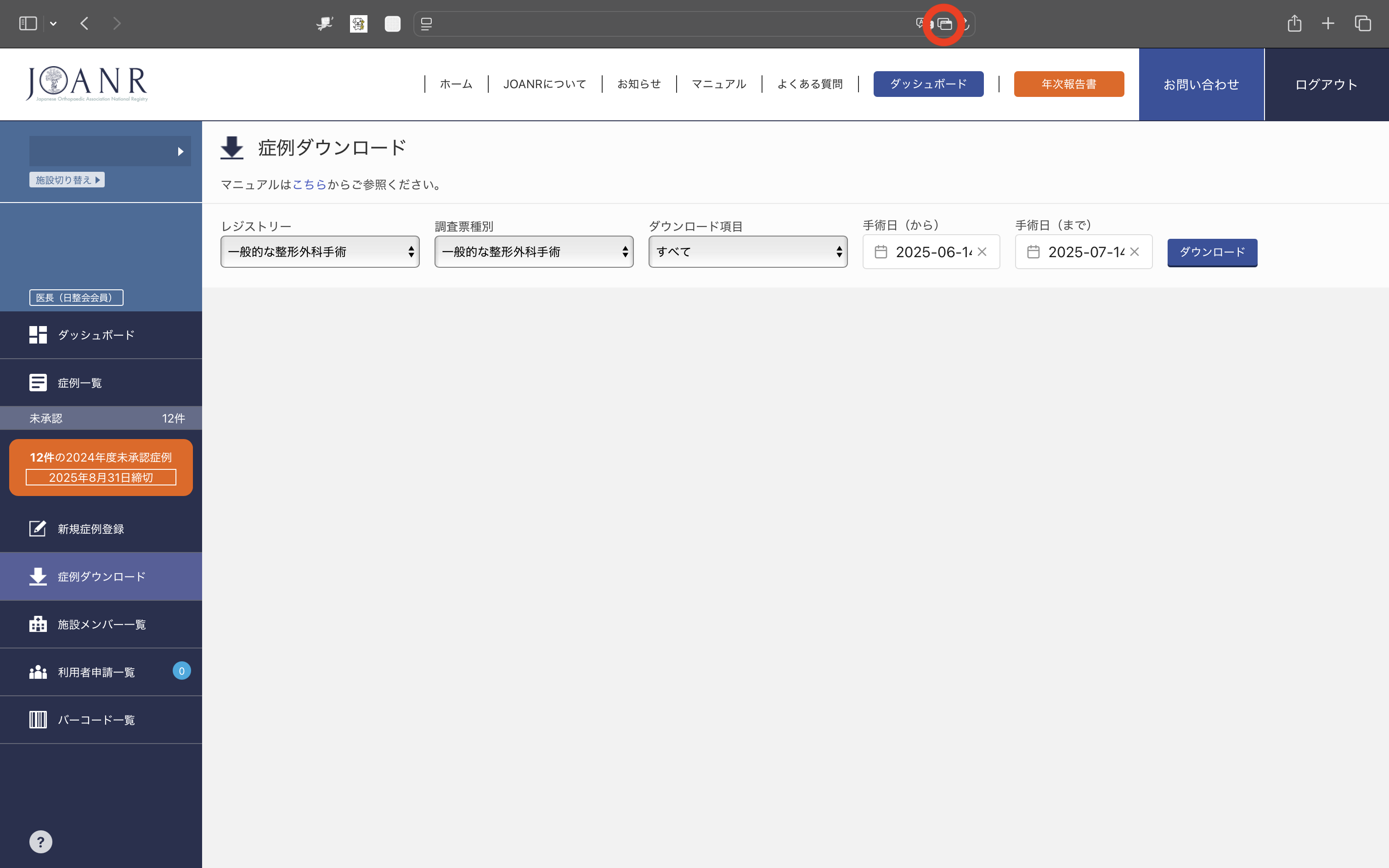Click the translate icon in the address bar
Screen dimensions: 1389x868
point(920,23)
